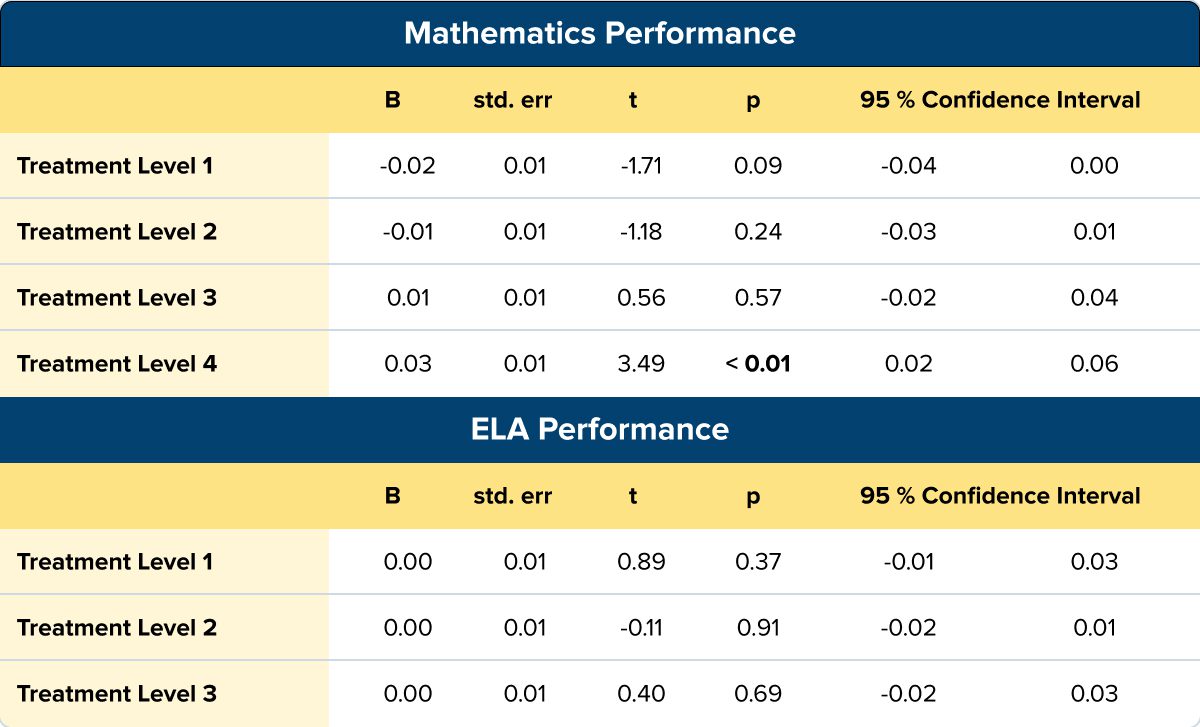Select the p-value 0.69 cell
Image resolution: width=1200 pixels, height=727 pixels.
pos(758,694)
